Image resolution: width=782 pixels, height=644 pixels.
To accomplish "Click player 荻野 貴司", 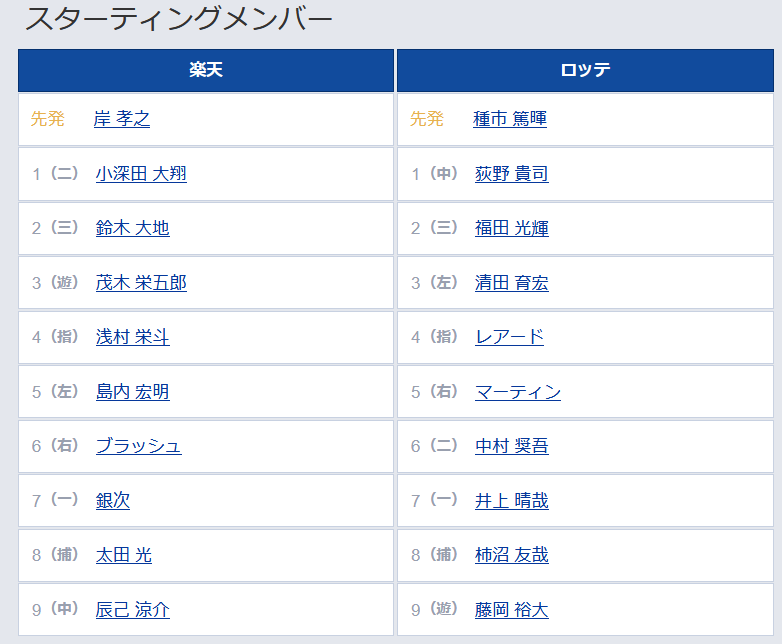I will tap(511, 174).
